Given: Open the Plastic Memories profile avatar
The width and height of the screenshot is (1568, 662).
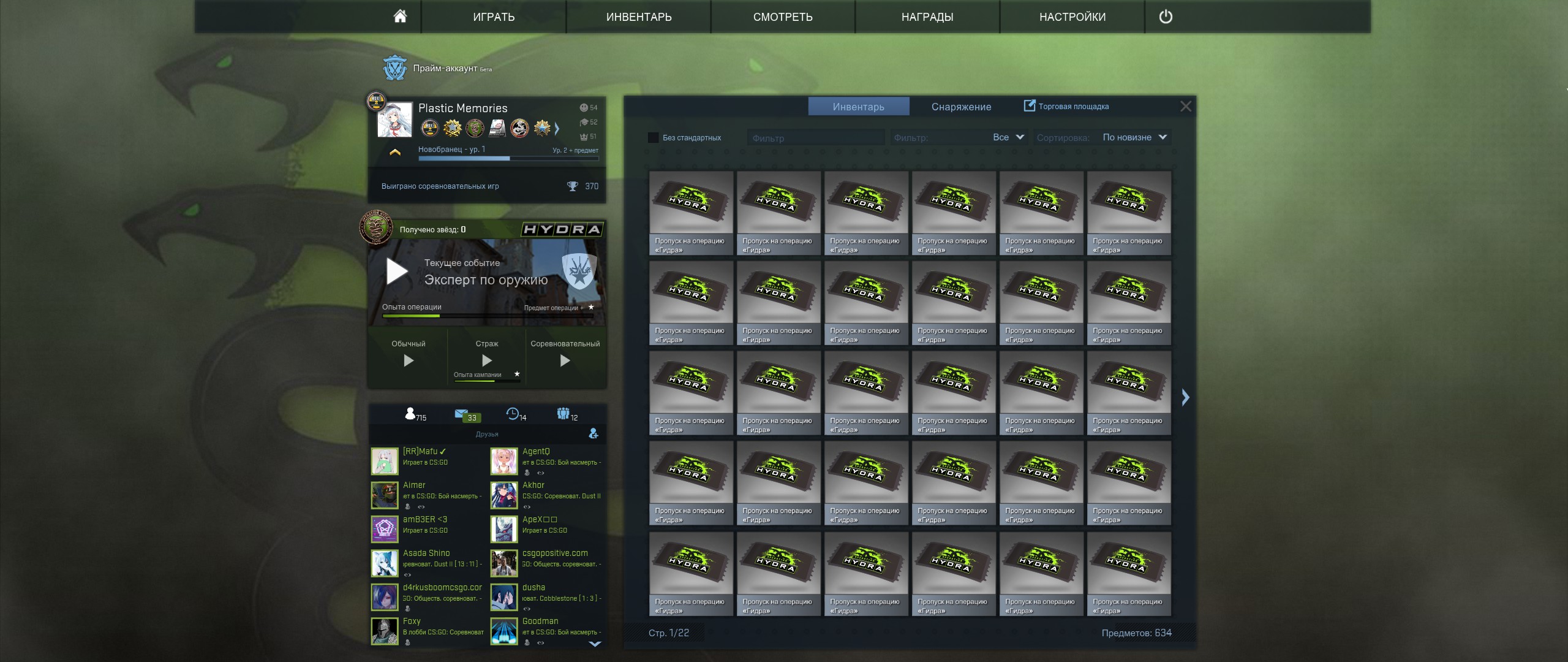Looking at the screenshot, I should 395,120.
